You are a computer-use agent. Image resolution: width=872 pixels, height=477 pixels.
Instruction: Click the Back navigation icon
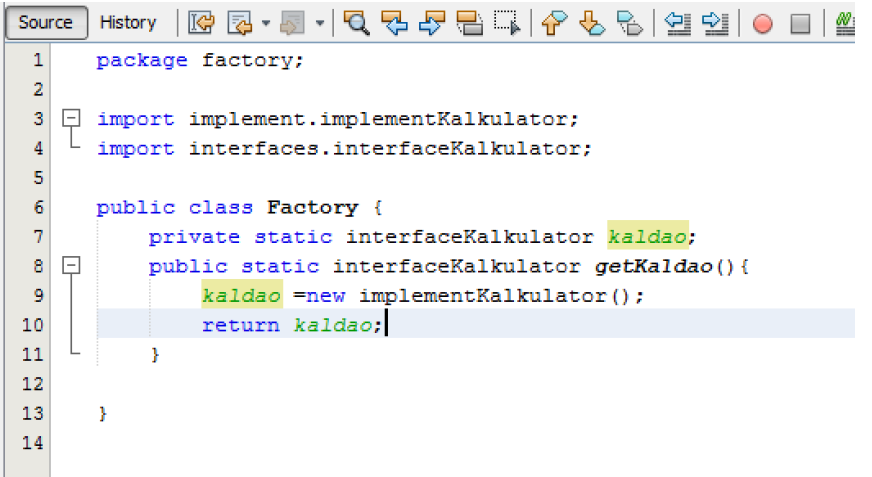240,23
